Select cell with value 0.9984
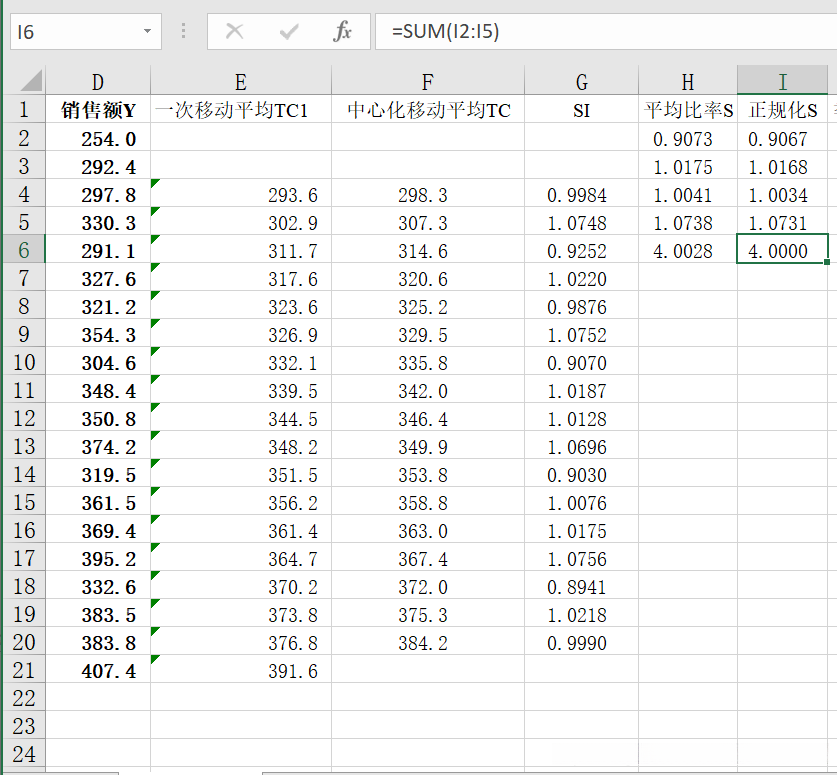Image resolution: width=837 pixels, height=775 pixels. click(581, 195)
